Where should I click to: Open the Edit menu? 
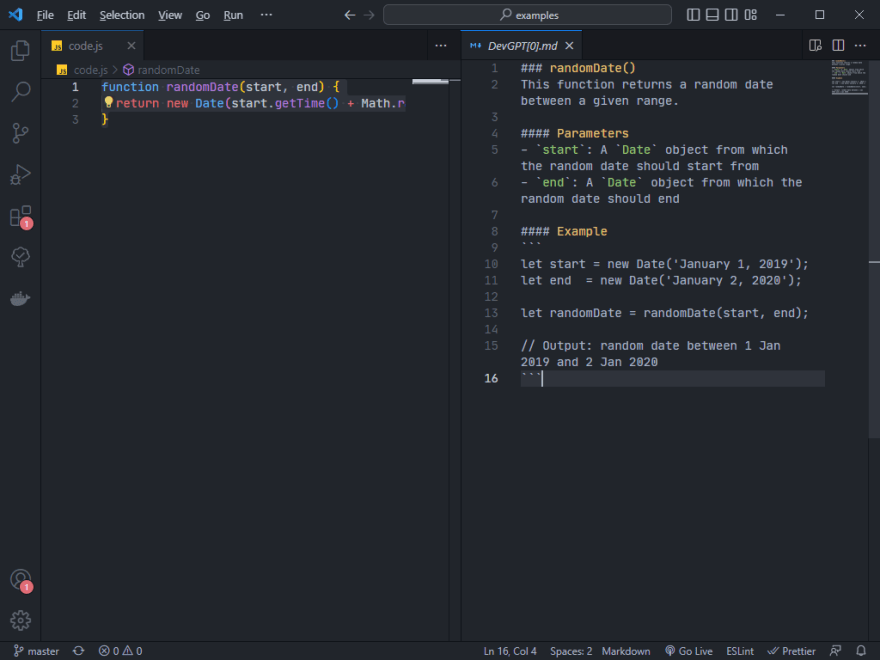point(76,15)
